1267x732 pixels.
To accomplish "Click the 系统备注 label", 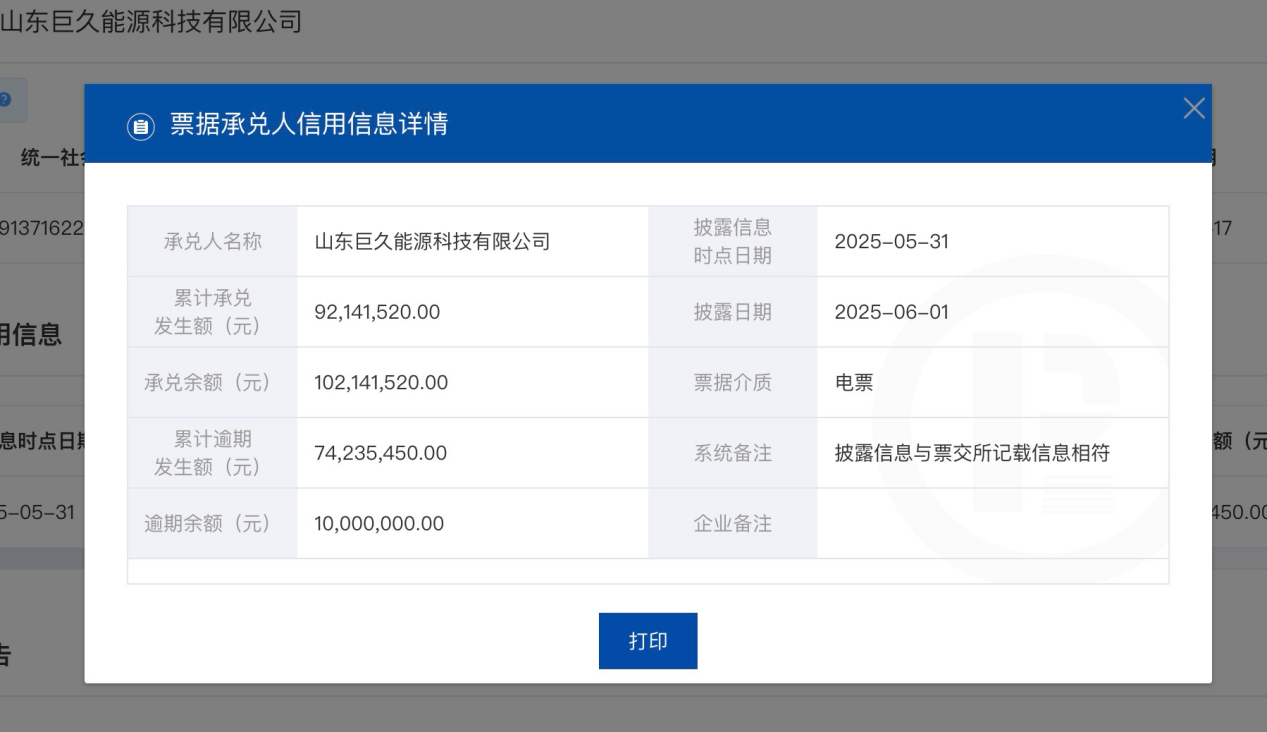I will click(x=733, y=453).
